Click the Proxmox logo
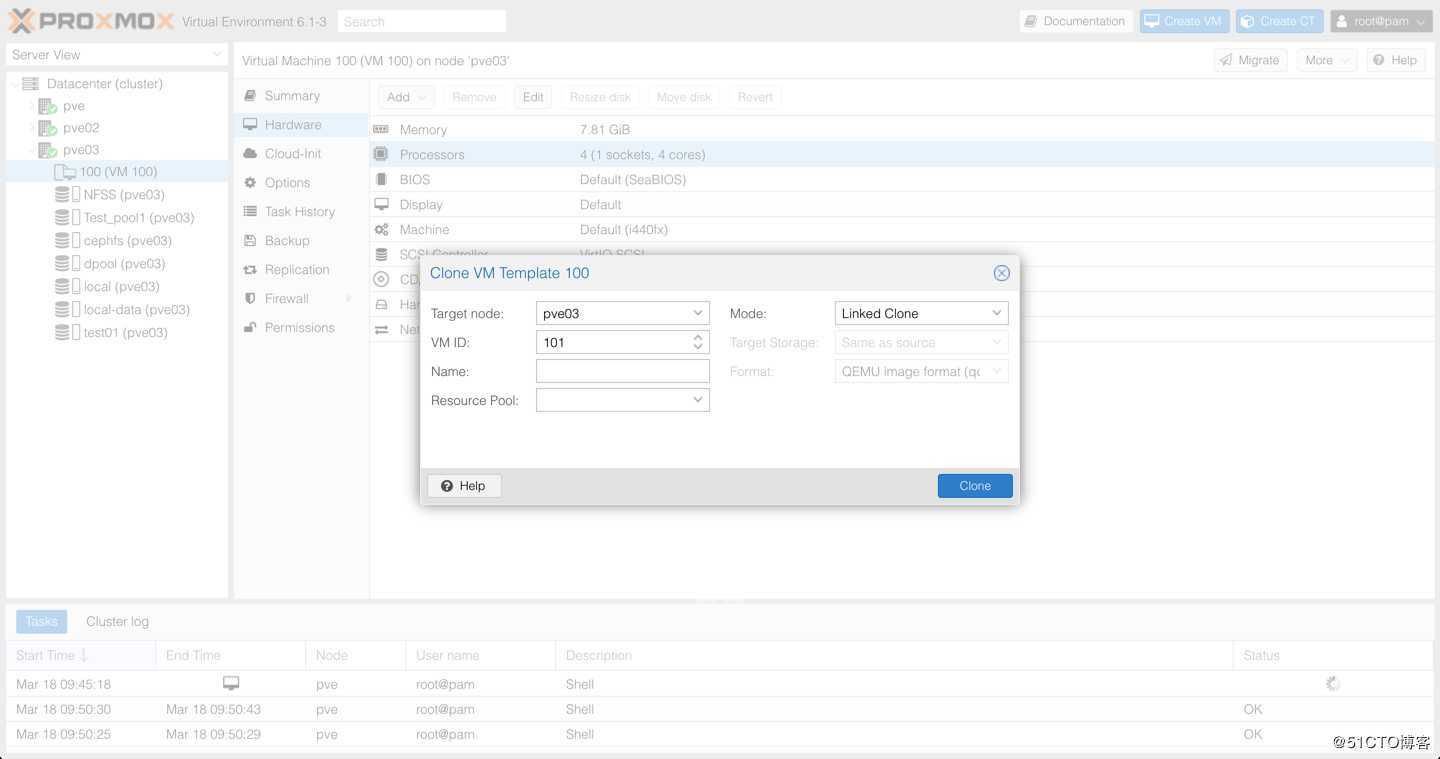This screenshot has height=759, width=1440. coord(91,20)
